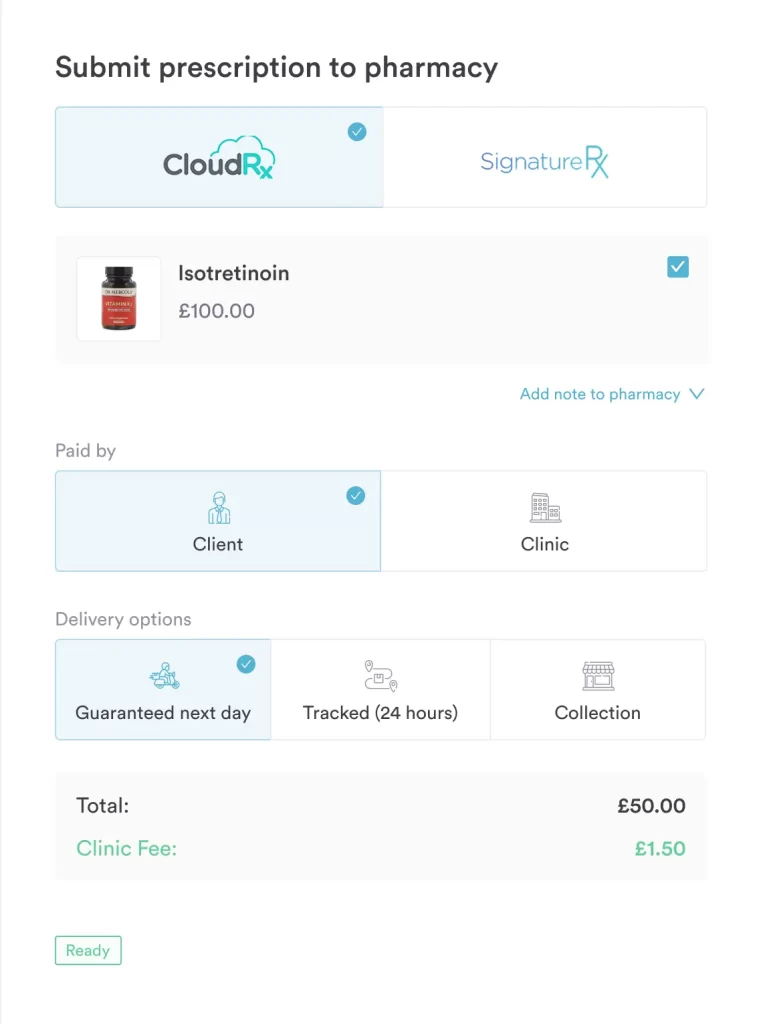Click the Client person icon
The height and width of the screenshot is (1024, 761).
[218, 507]
